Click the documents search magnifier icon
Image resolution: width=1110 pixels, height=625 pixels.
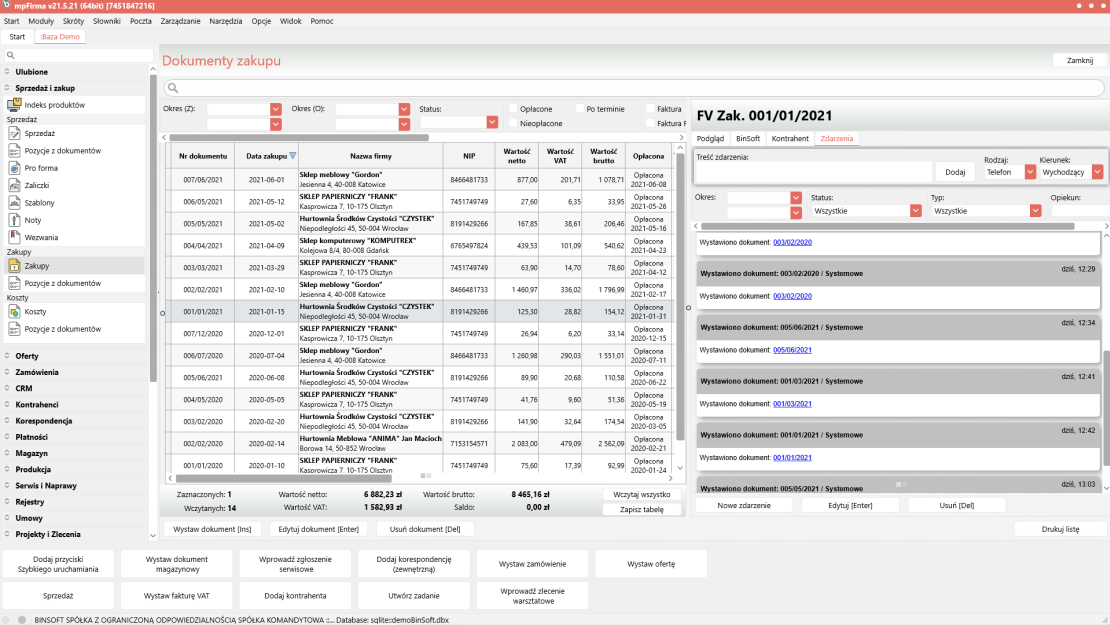pyautogui.click(x=173, y=88)
